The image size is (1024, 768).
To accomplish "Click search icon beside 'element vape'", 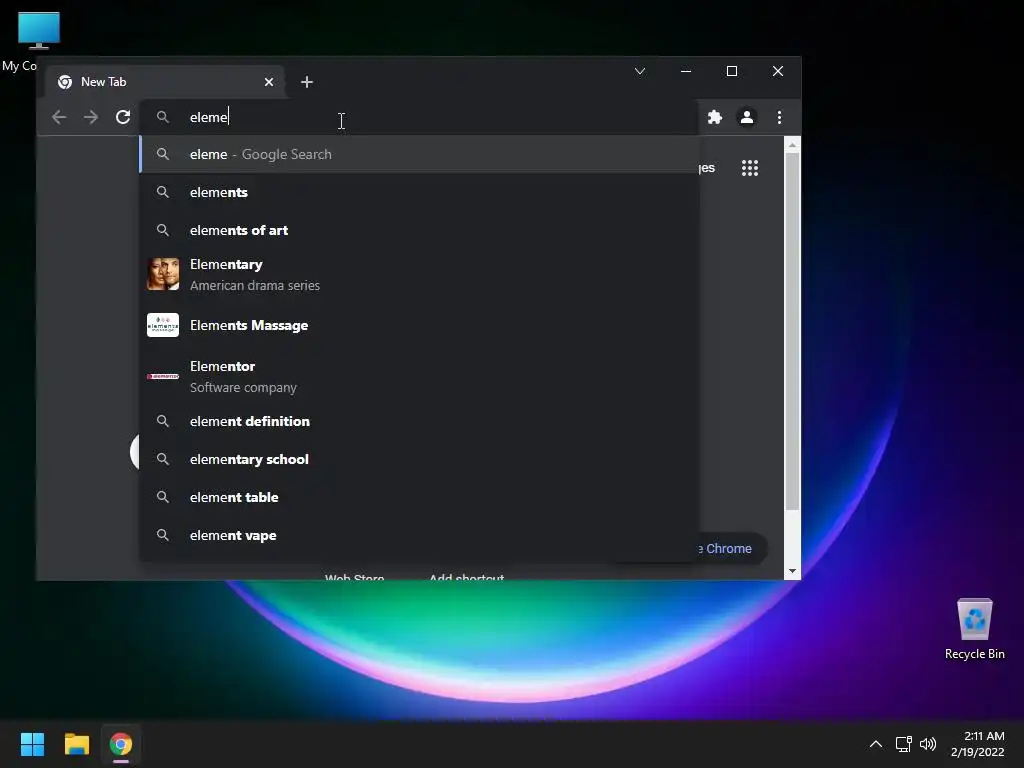I will [x=163, y=535].
